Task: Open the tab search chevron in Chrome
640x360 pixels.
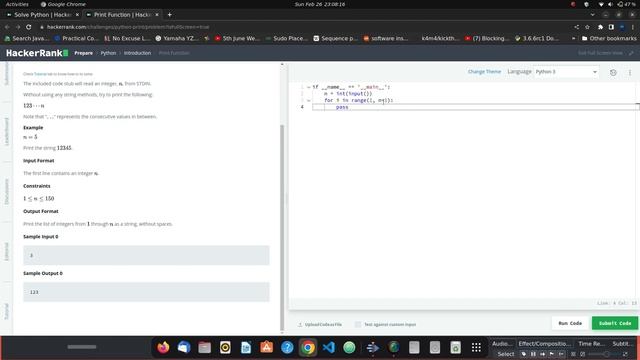Action: 593,15
